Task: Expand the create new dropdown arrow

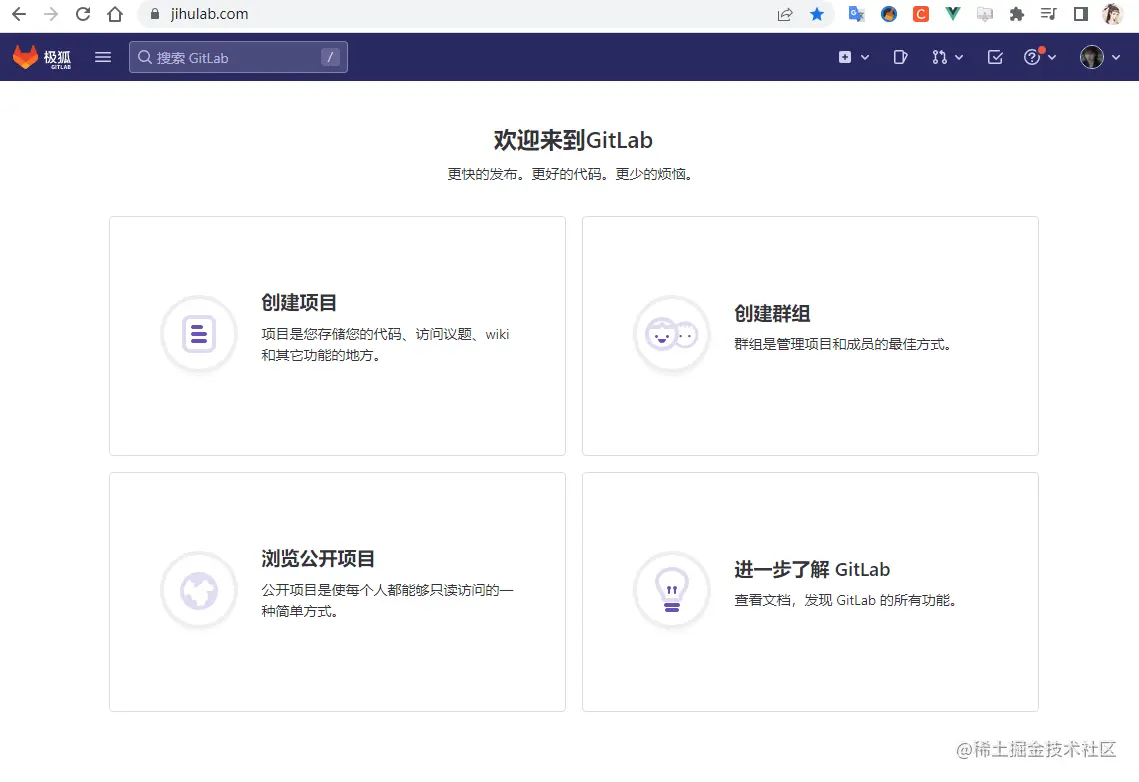Action: (x=865, y=57)
